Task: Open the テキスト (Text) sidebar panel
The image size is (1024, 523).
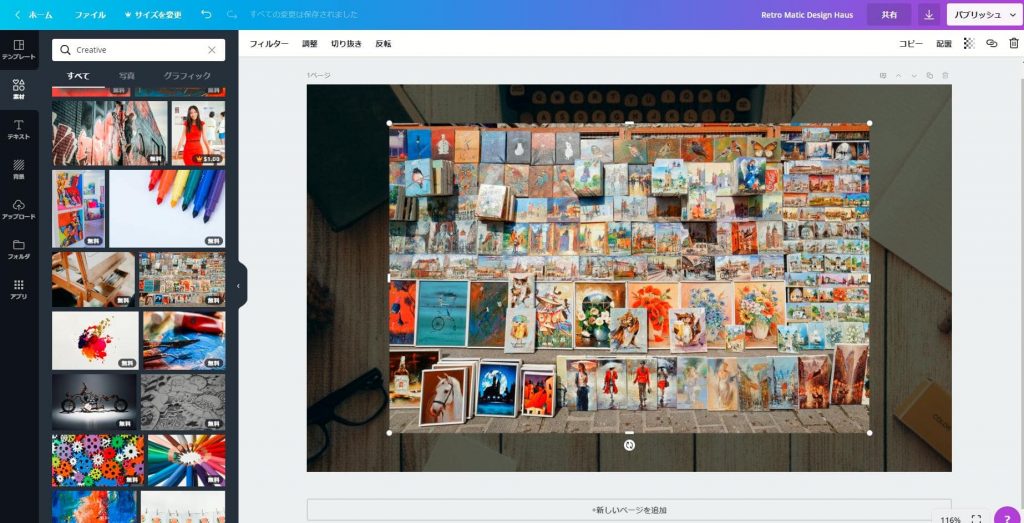Action: pyautogui.click(x=18, y=129)
